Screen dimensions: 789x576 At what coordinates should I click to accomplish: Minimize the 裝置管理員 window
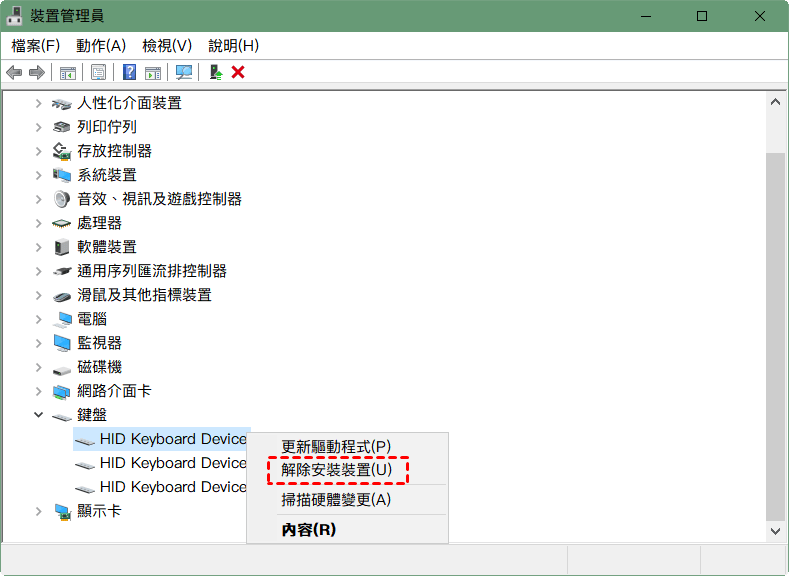[x=646, y=16]
